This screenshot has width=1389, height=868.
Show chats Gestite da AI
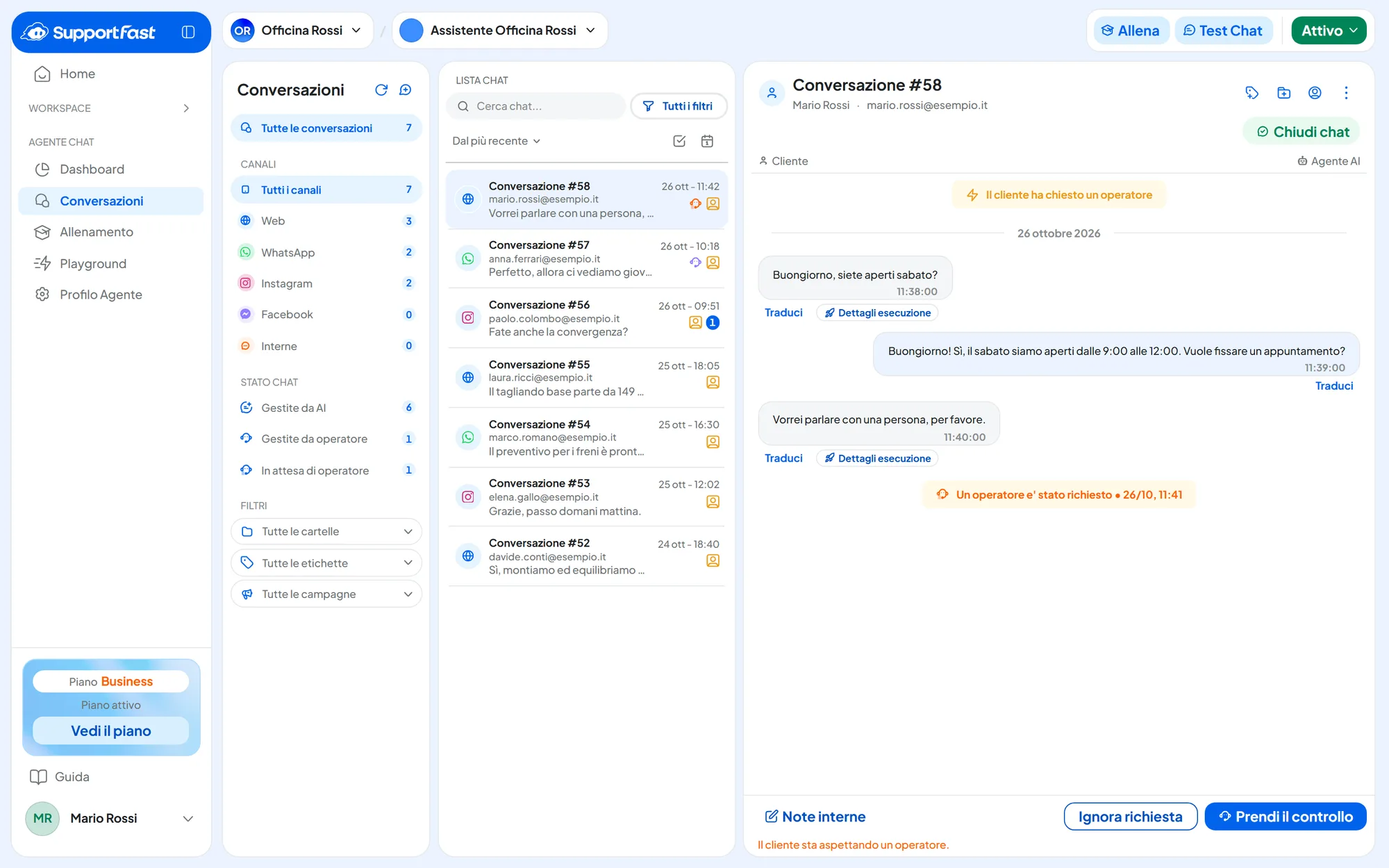click(326, 408)
